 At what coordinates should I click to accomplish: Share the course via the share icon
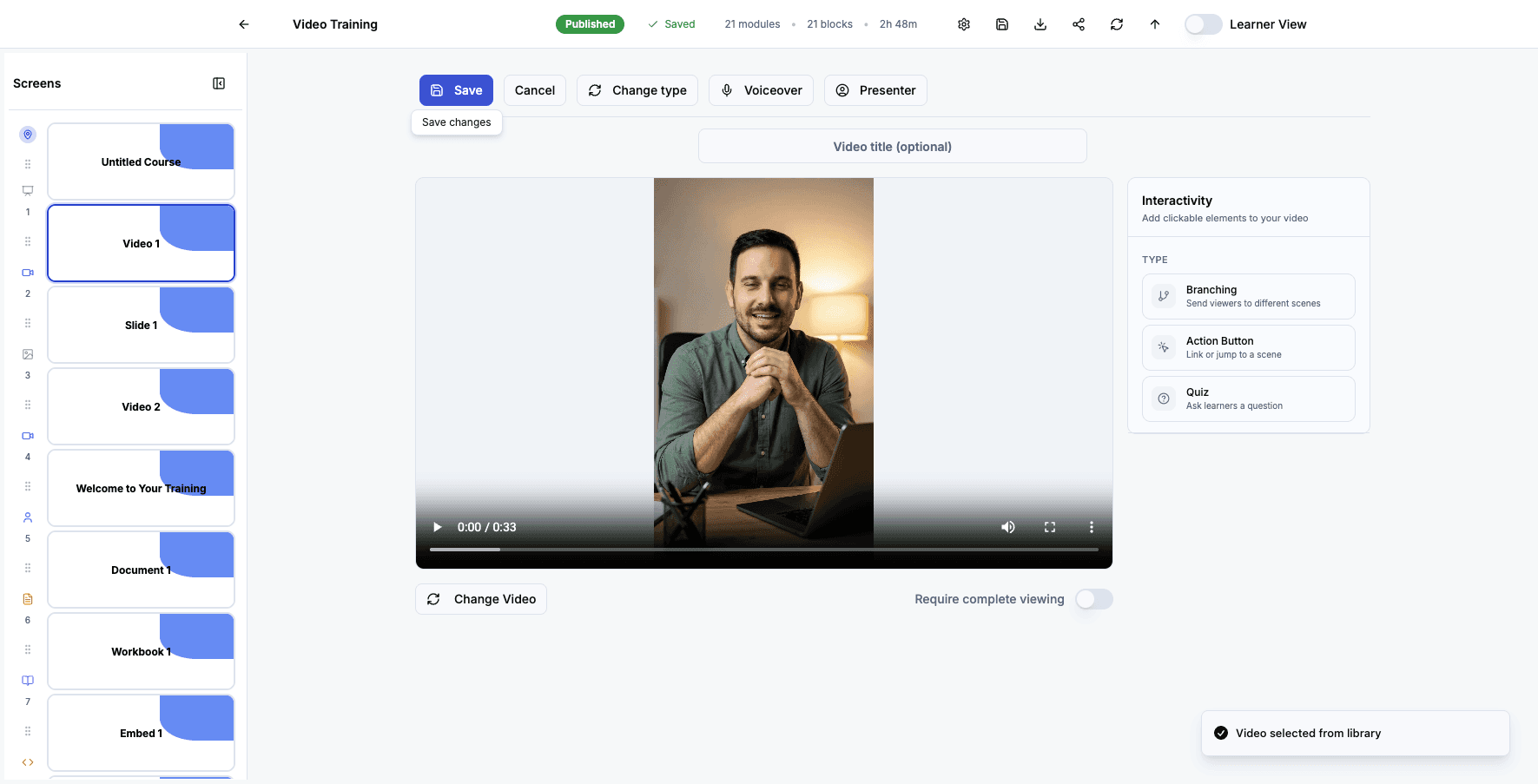point(1078,23)
